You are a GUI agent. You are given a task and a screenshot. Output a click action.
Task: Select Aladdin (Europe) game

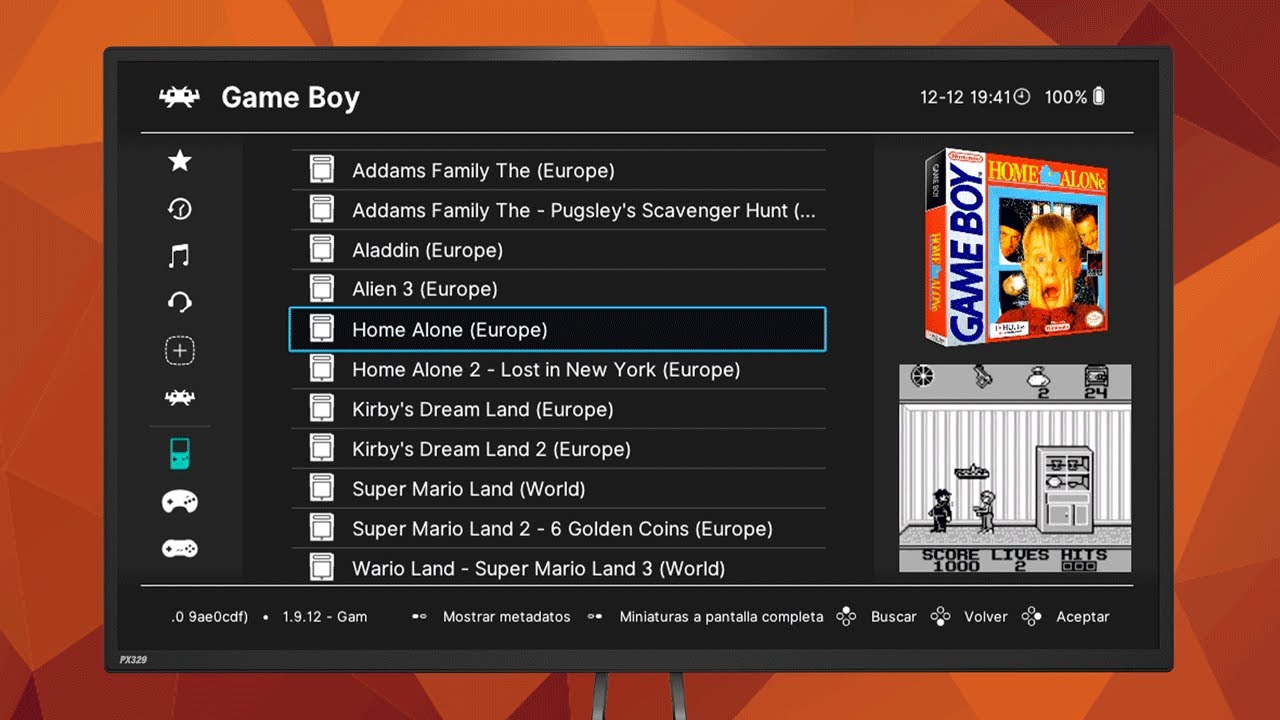tap(558, 250)
